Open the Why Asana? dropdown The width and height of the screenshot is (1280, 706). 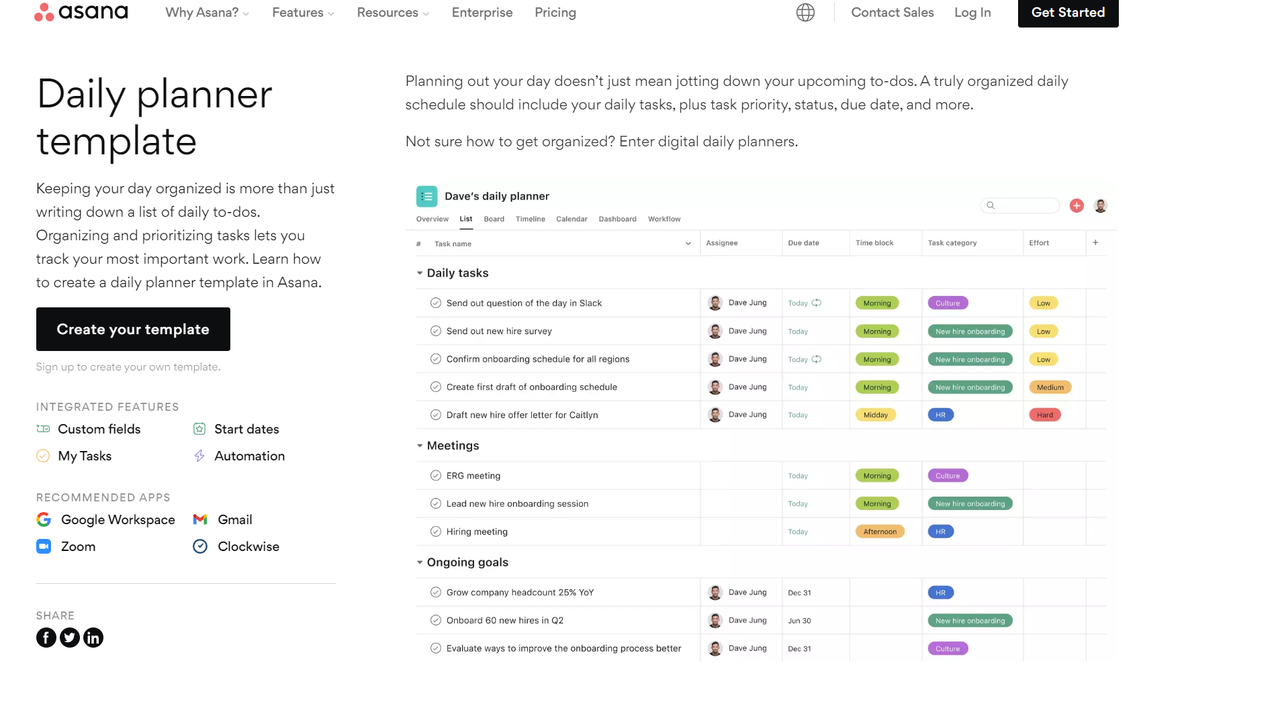[x=207, y=13]
